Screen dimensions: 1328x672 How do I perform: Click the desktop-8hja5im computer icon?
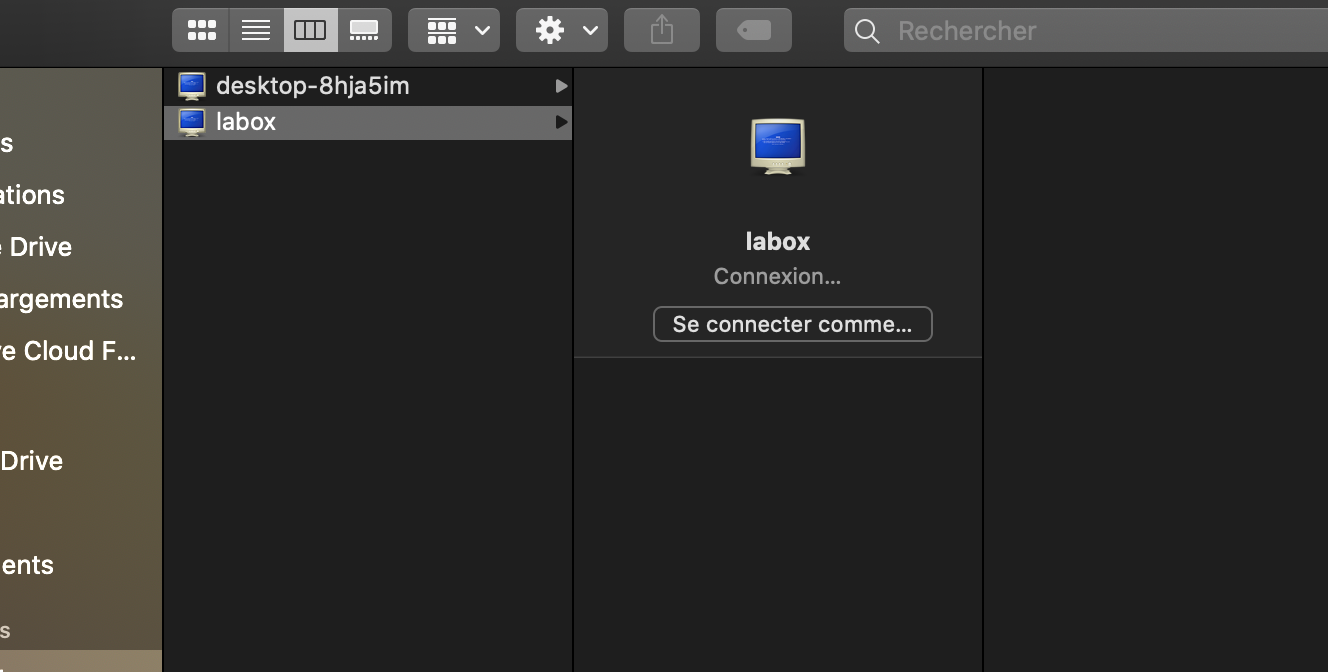(x=192, y=86)
